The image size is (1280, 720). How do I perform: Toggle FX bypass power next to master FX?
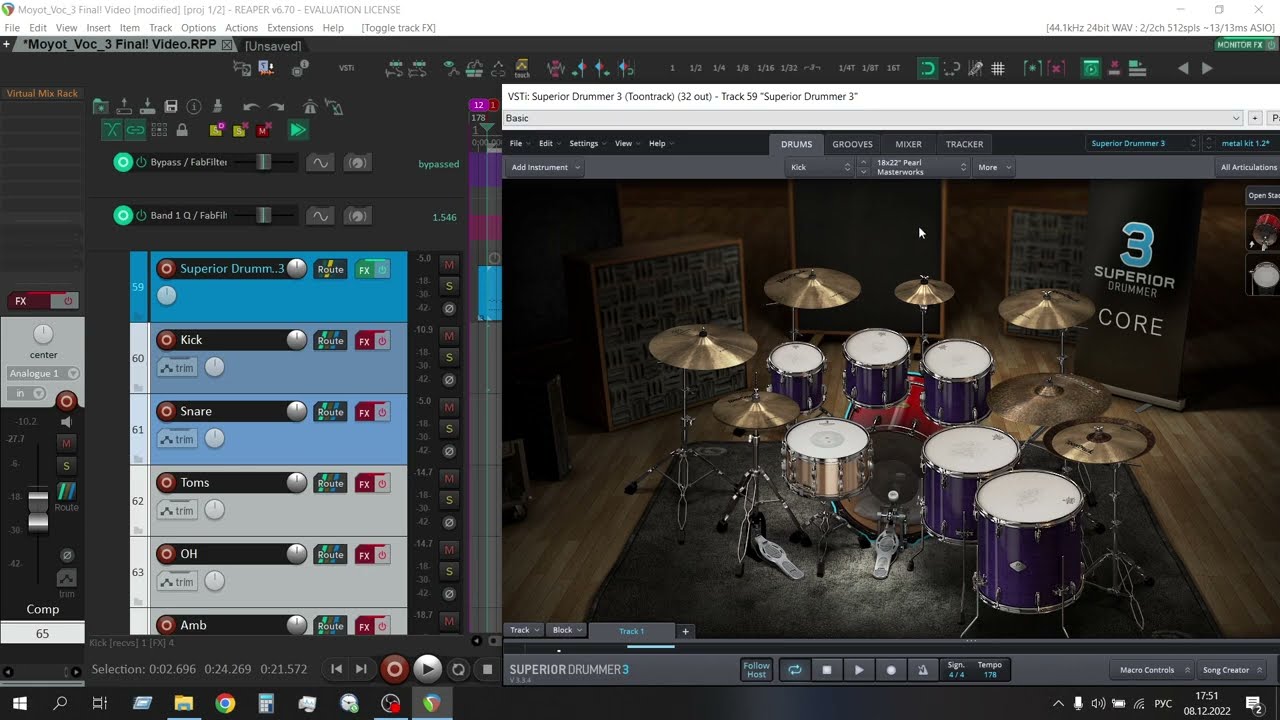tap(68, 301)
